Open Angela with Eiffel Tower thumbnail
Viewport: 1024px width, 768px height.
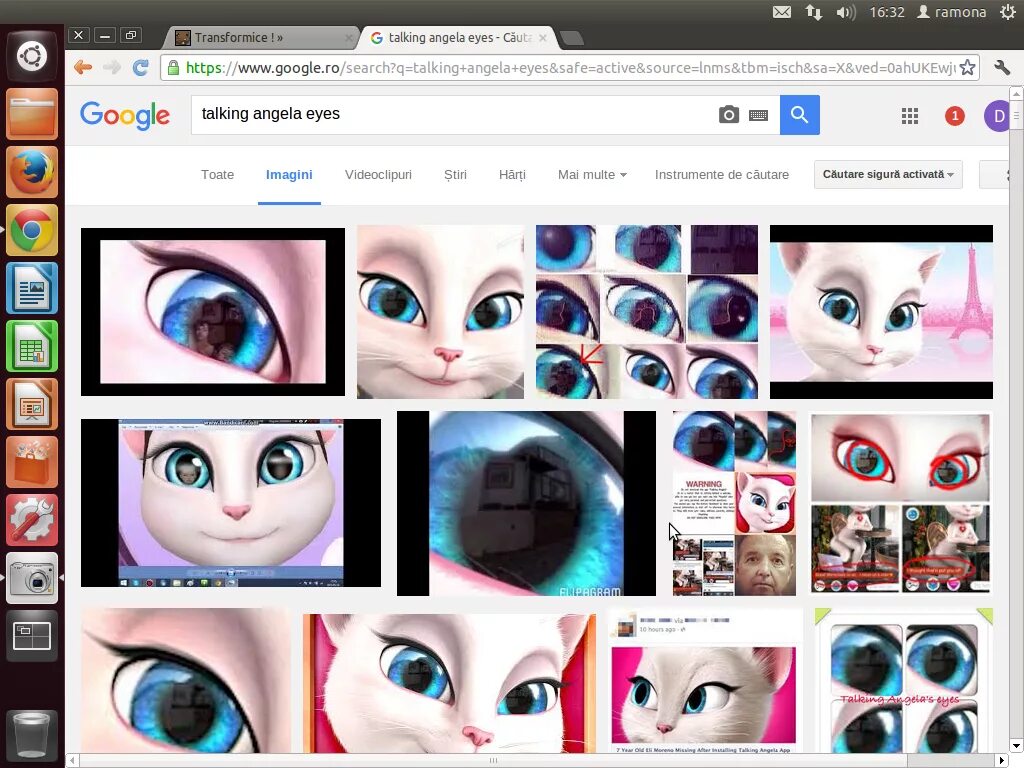(881, 312)
